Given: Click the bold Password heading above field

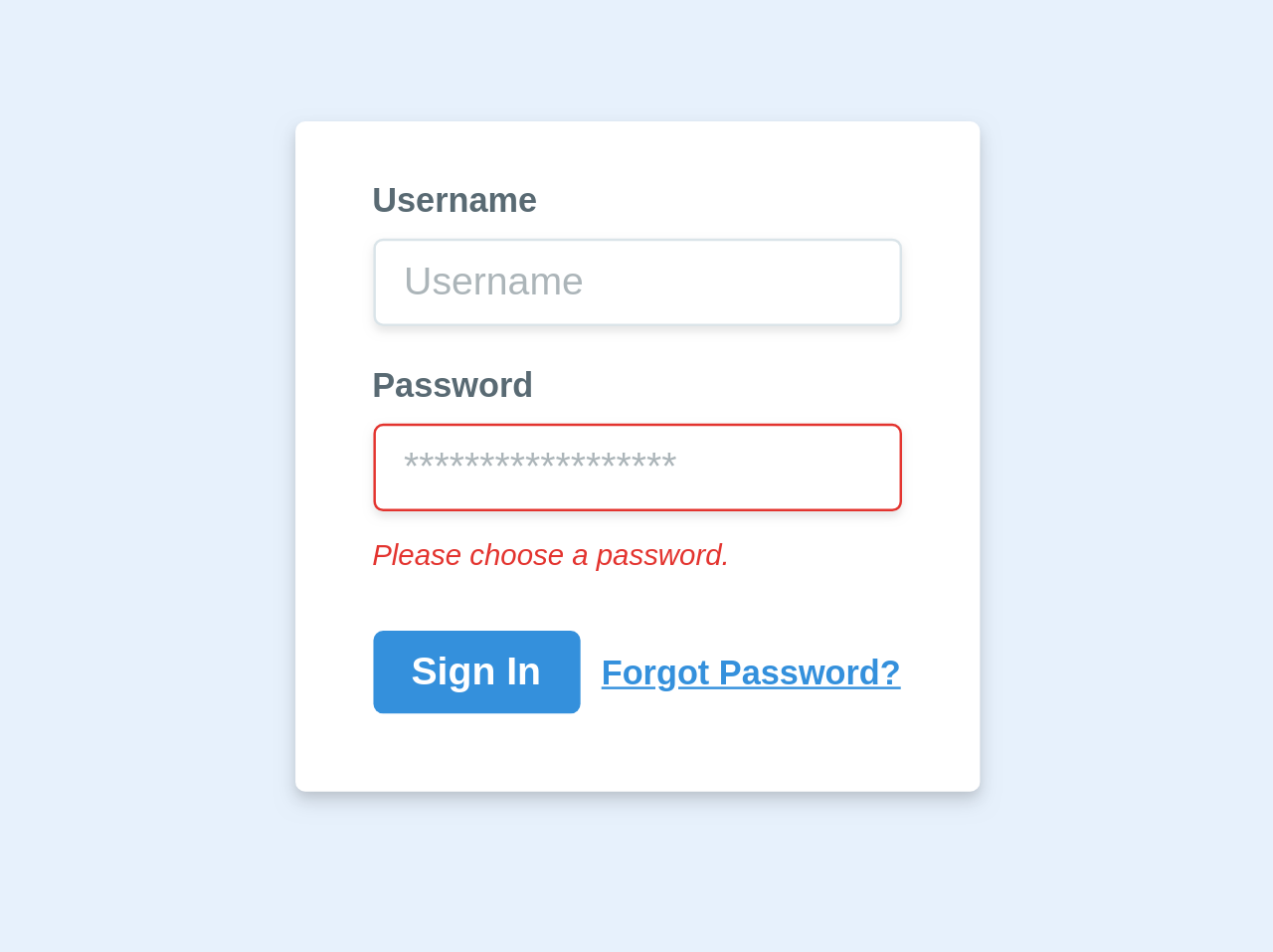Looking at the screenshot, I should click(x=453, y=385).
